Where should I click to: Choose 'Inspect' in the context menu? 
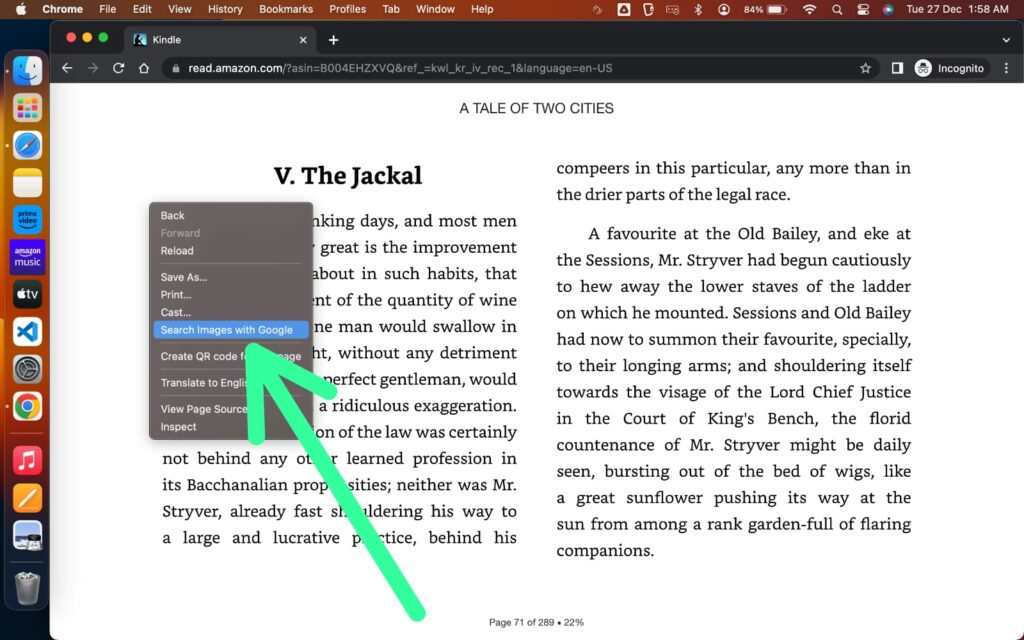click(x=178, y=426)
